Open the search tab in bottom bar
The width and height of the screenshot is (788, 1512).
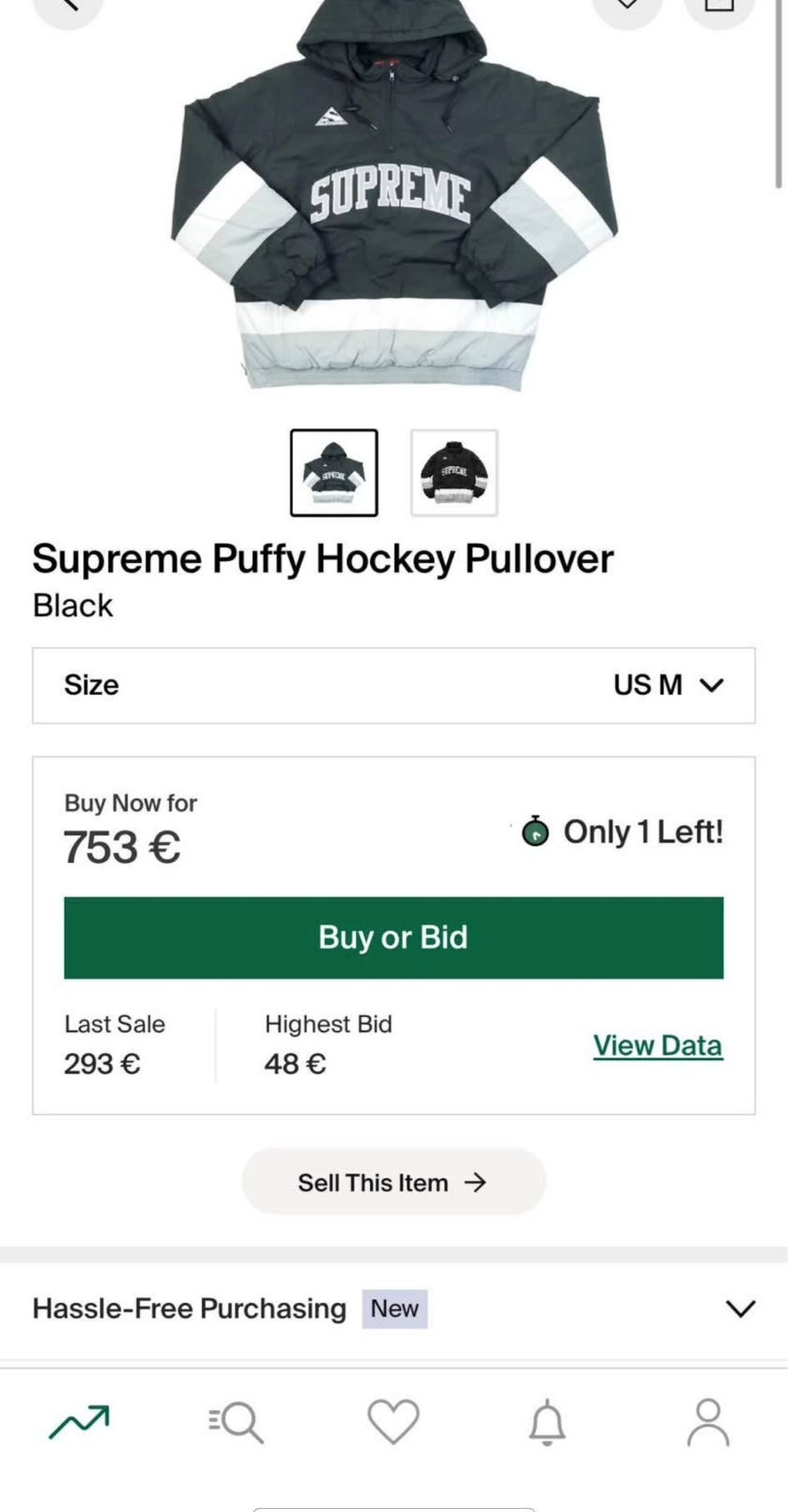[236, 1422]
